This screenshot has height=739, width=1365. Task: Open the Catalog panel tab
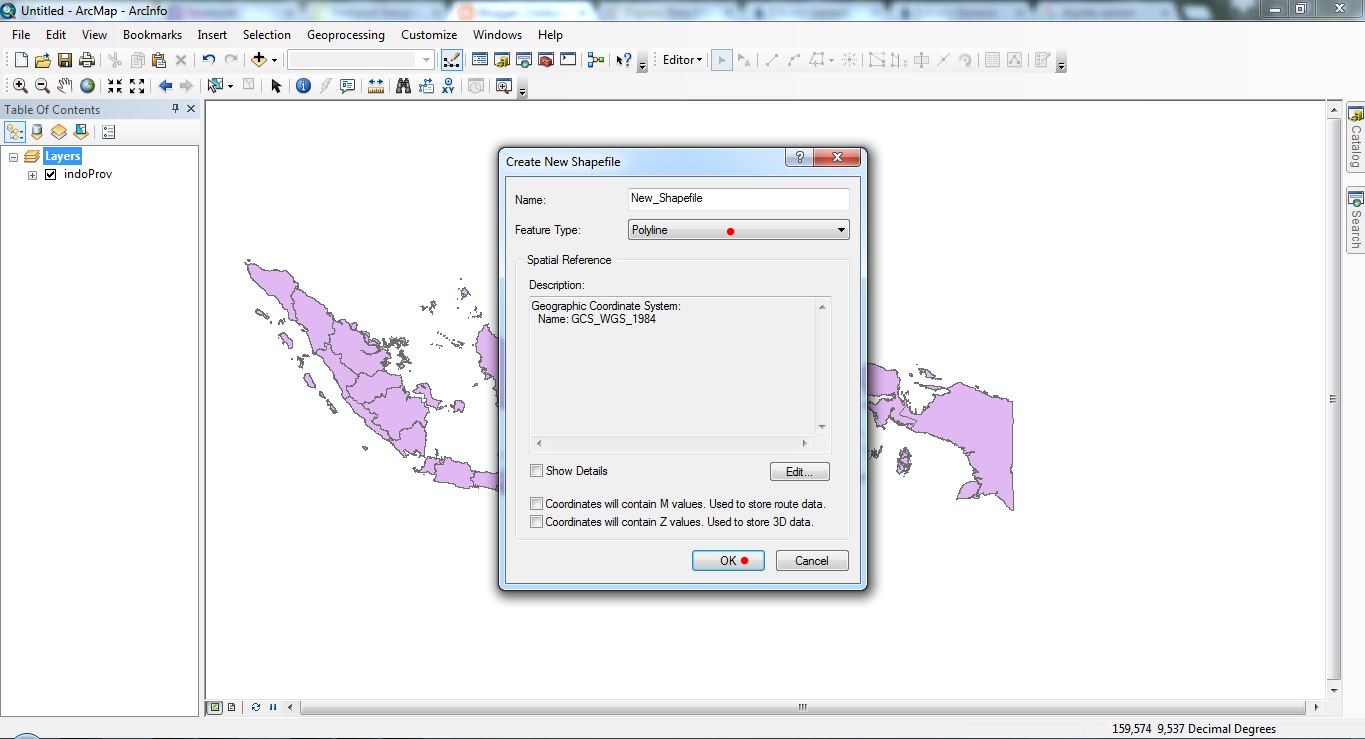[1356, 140]
